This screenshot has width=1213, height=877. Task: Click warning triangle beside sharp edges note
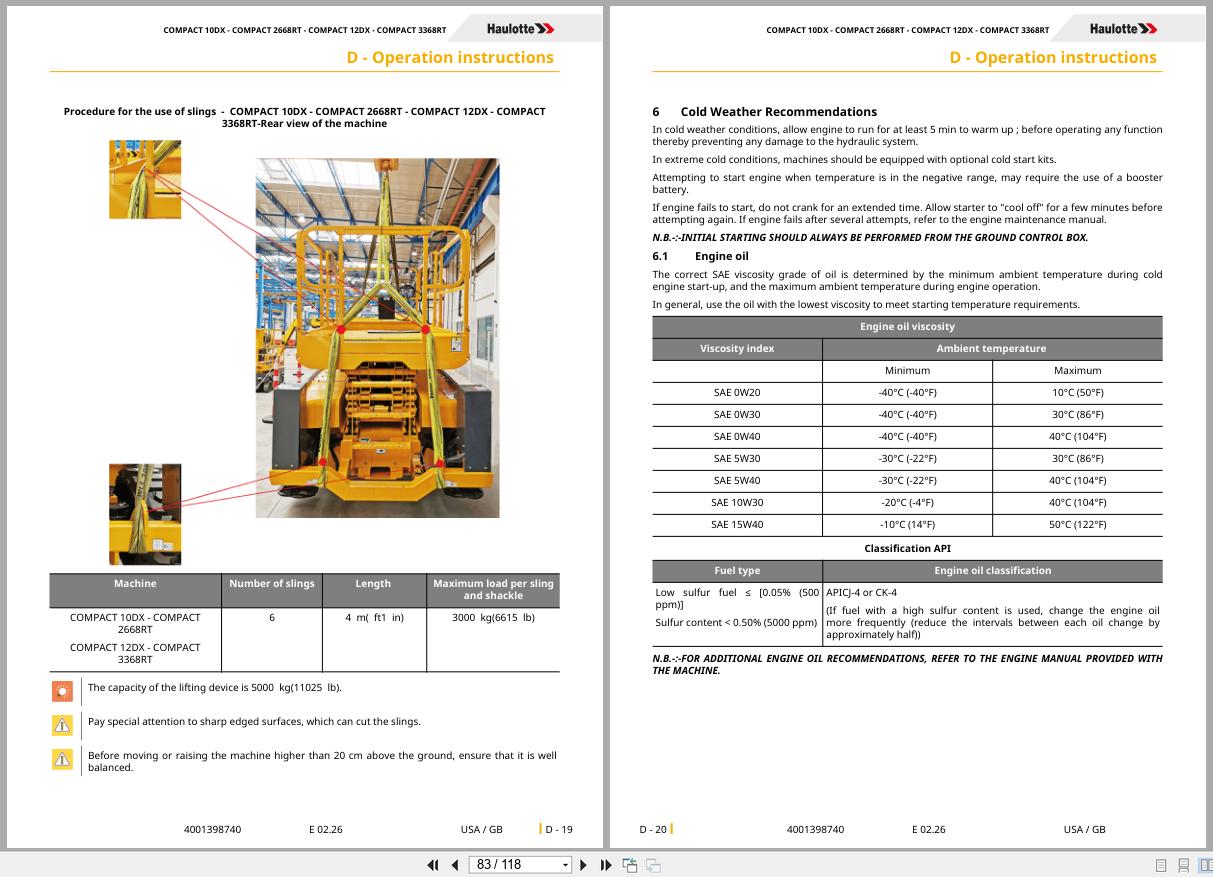(x=63, y=724)
